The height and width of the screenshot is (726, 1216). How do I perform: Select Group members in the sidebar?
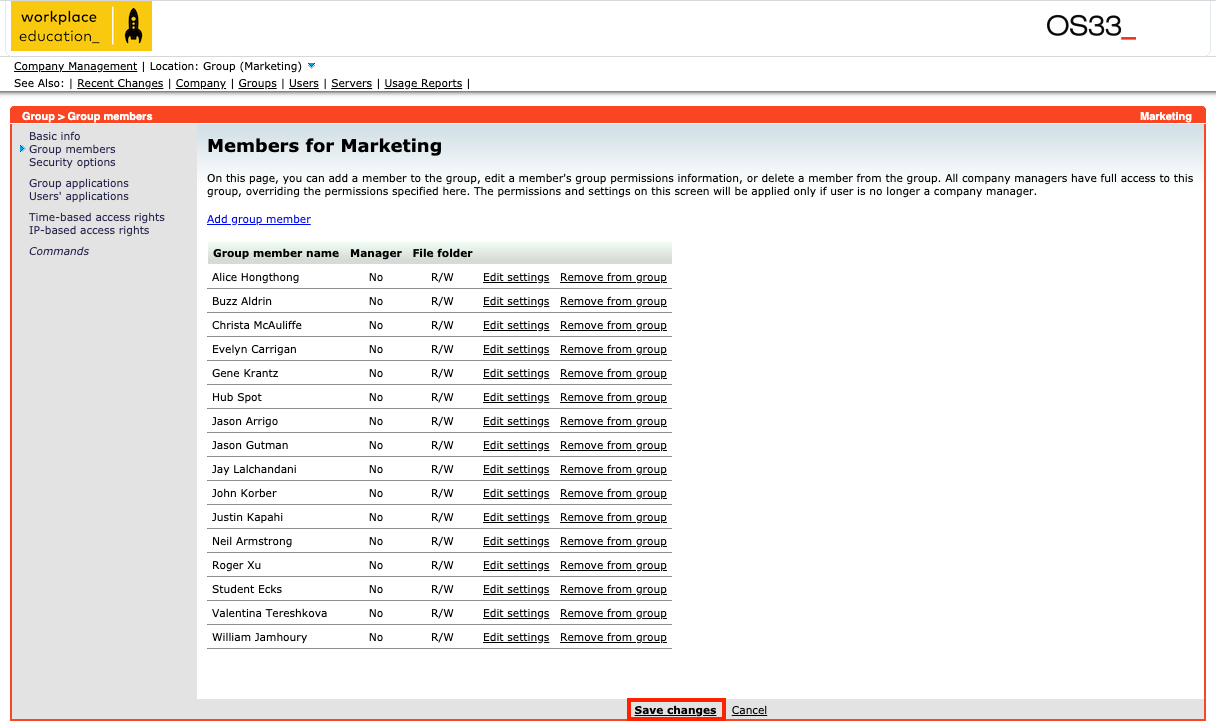click(72, 149)
